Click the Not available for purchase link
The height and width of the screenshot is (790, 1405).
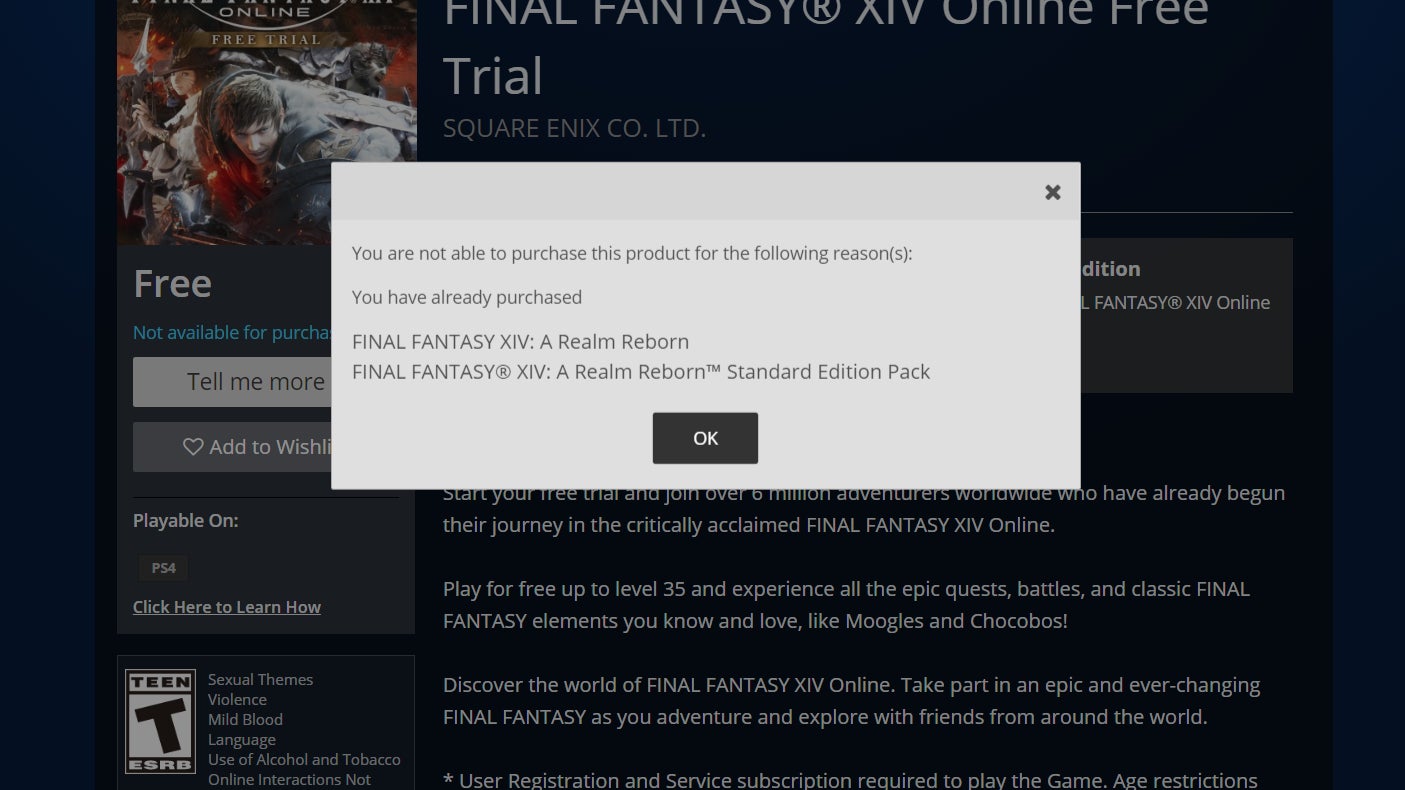point(232,333)
